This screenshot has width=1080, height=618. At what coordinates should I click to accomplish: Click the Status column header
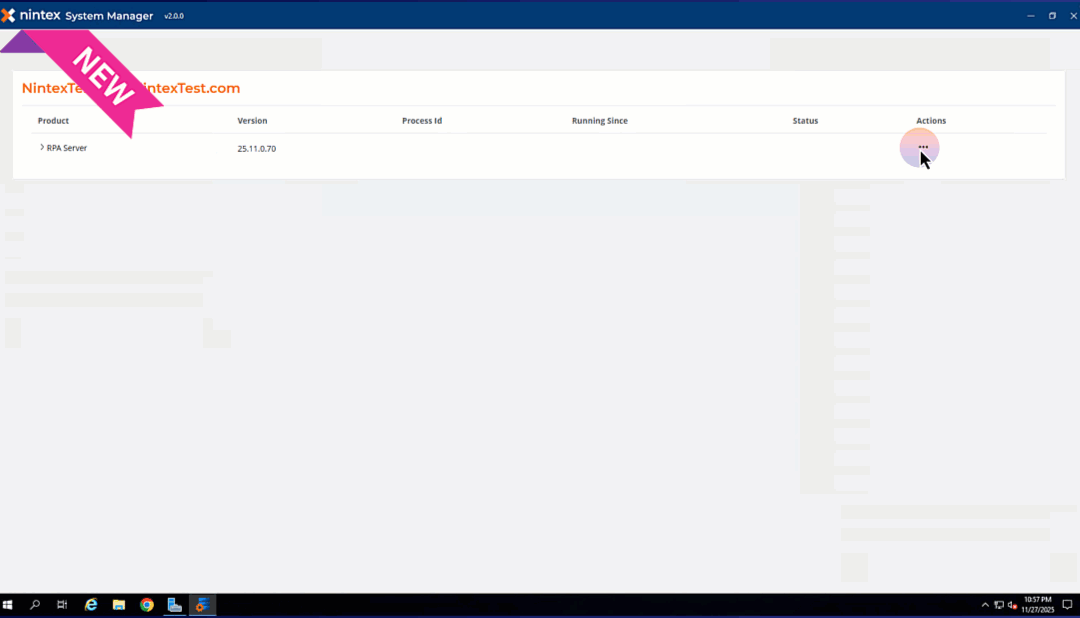pyautogui.click(x=805, y=121)
